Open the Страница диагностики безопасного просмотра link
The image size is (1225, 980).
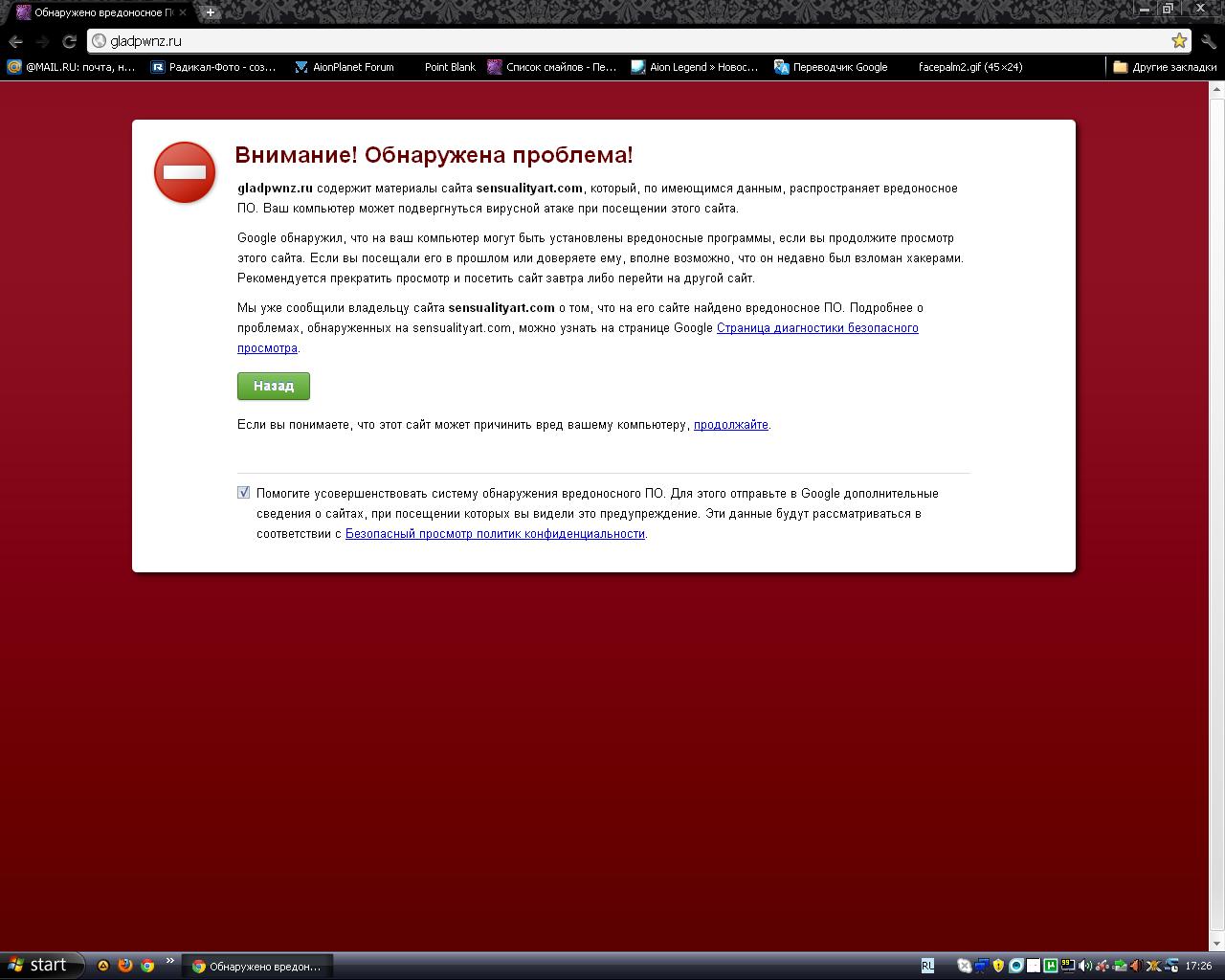coord(578,338)
